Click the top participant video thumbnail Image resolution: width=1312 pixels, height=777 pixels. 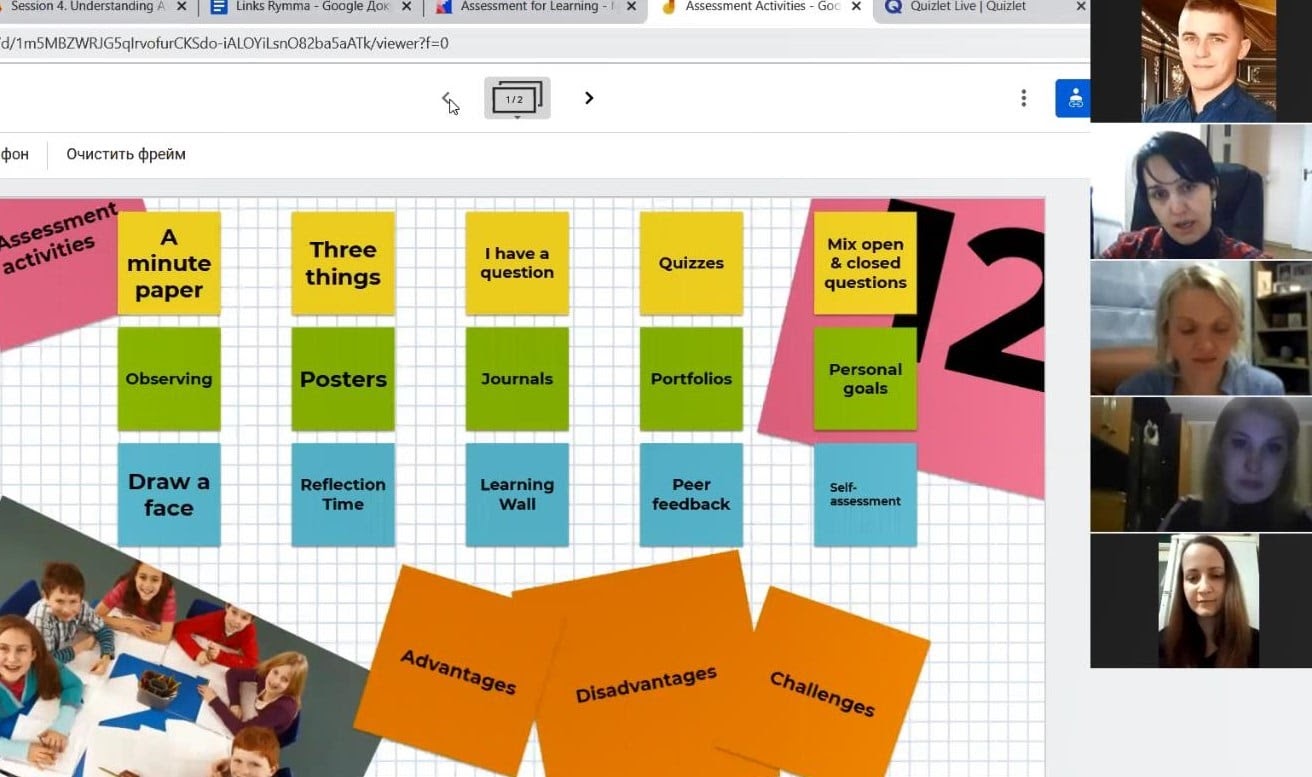(x=1201, y=60)
